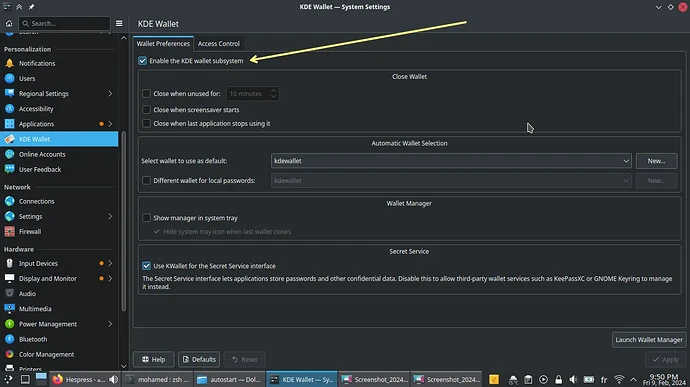Open Notifications settings in sidebar

coord(59,63)
